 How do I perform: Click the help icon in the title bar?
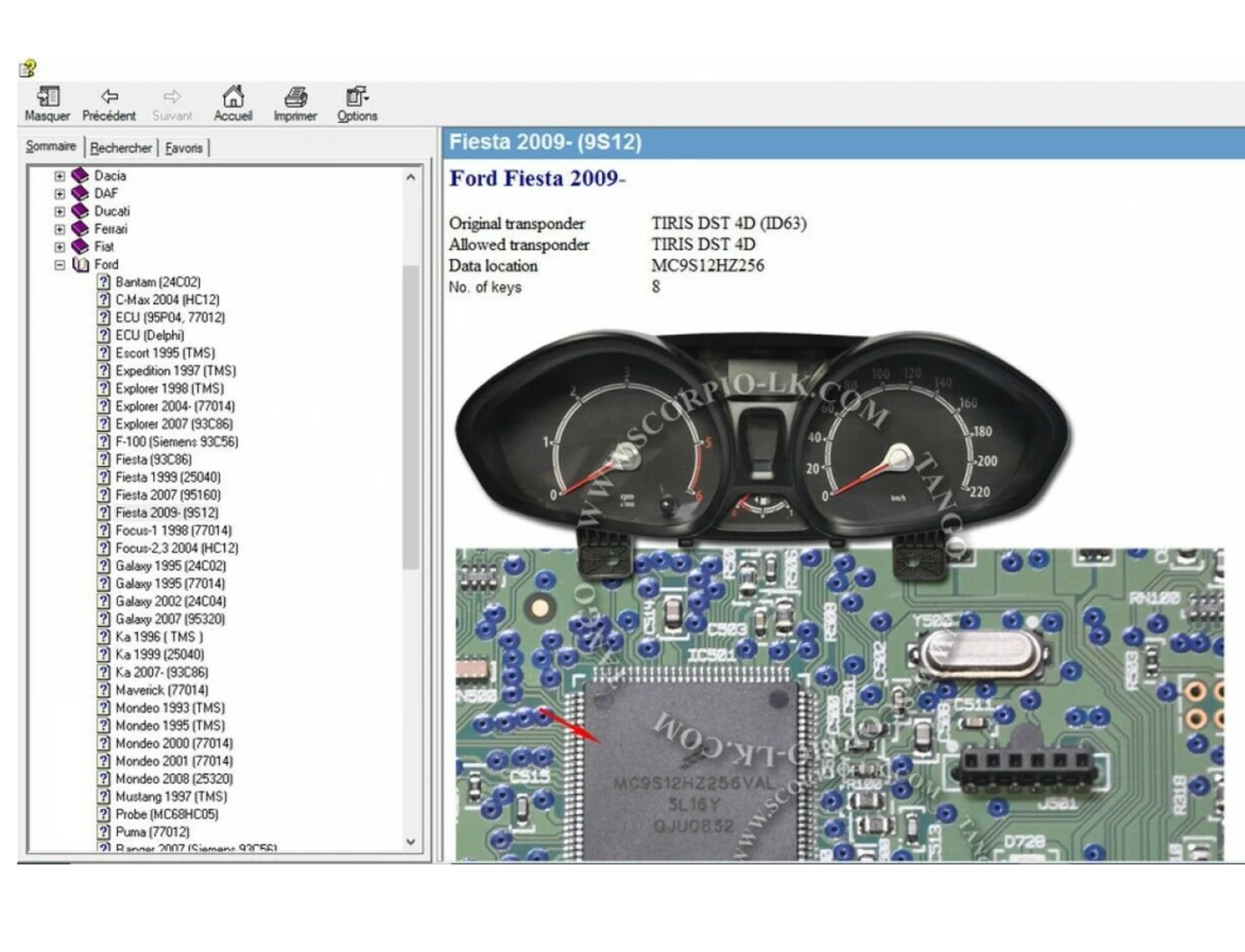[x=27, y=68]
